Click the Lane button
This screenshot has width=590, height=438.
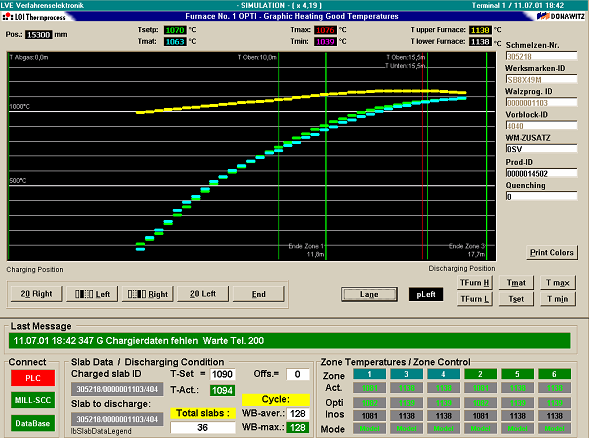click(x=369, y=294)
